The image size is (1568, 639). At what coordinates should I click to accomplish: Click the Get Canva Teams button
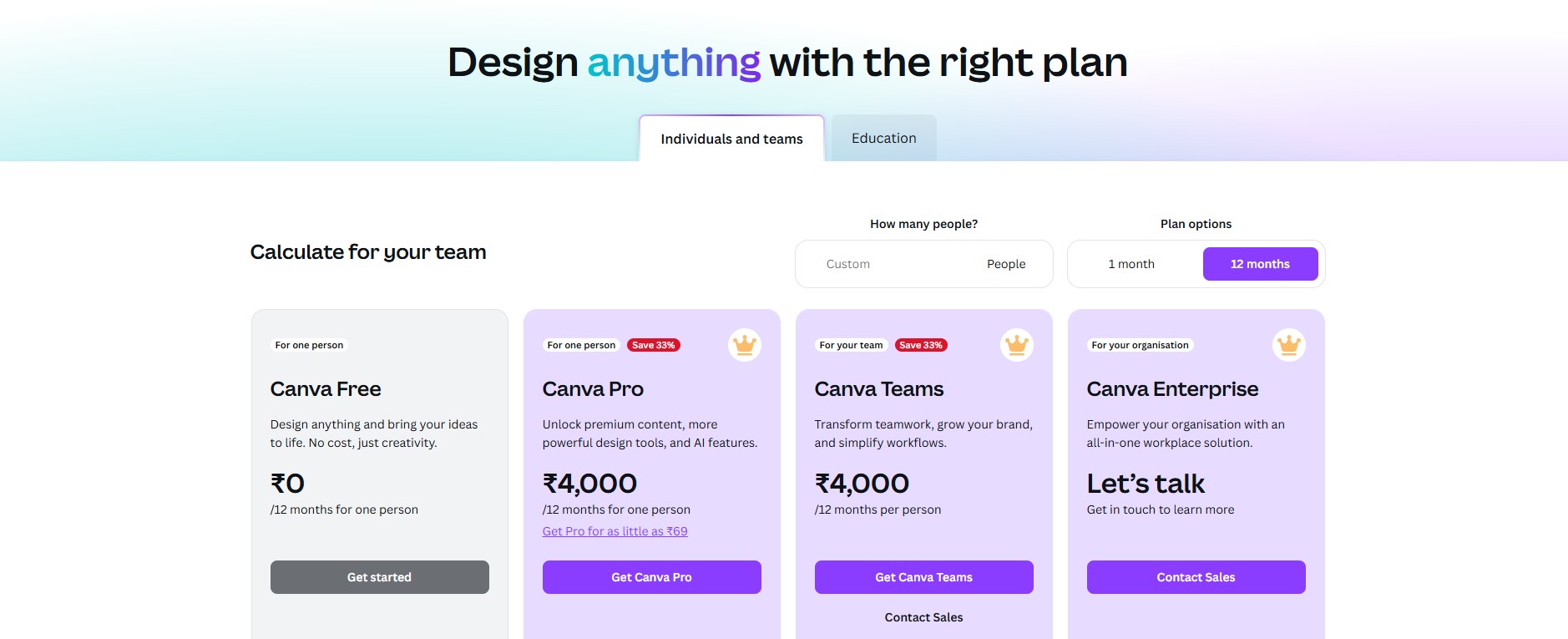coord(923,577)
